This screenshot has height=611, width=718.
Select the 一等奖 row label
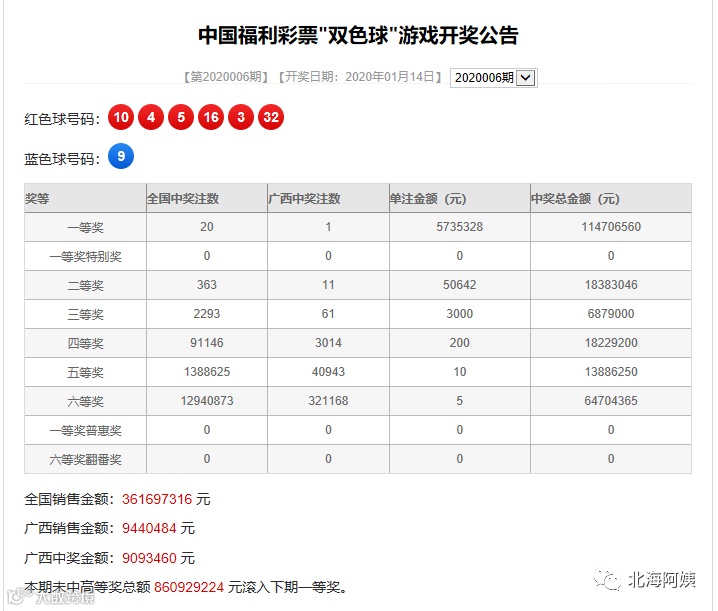click(85, 227)
